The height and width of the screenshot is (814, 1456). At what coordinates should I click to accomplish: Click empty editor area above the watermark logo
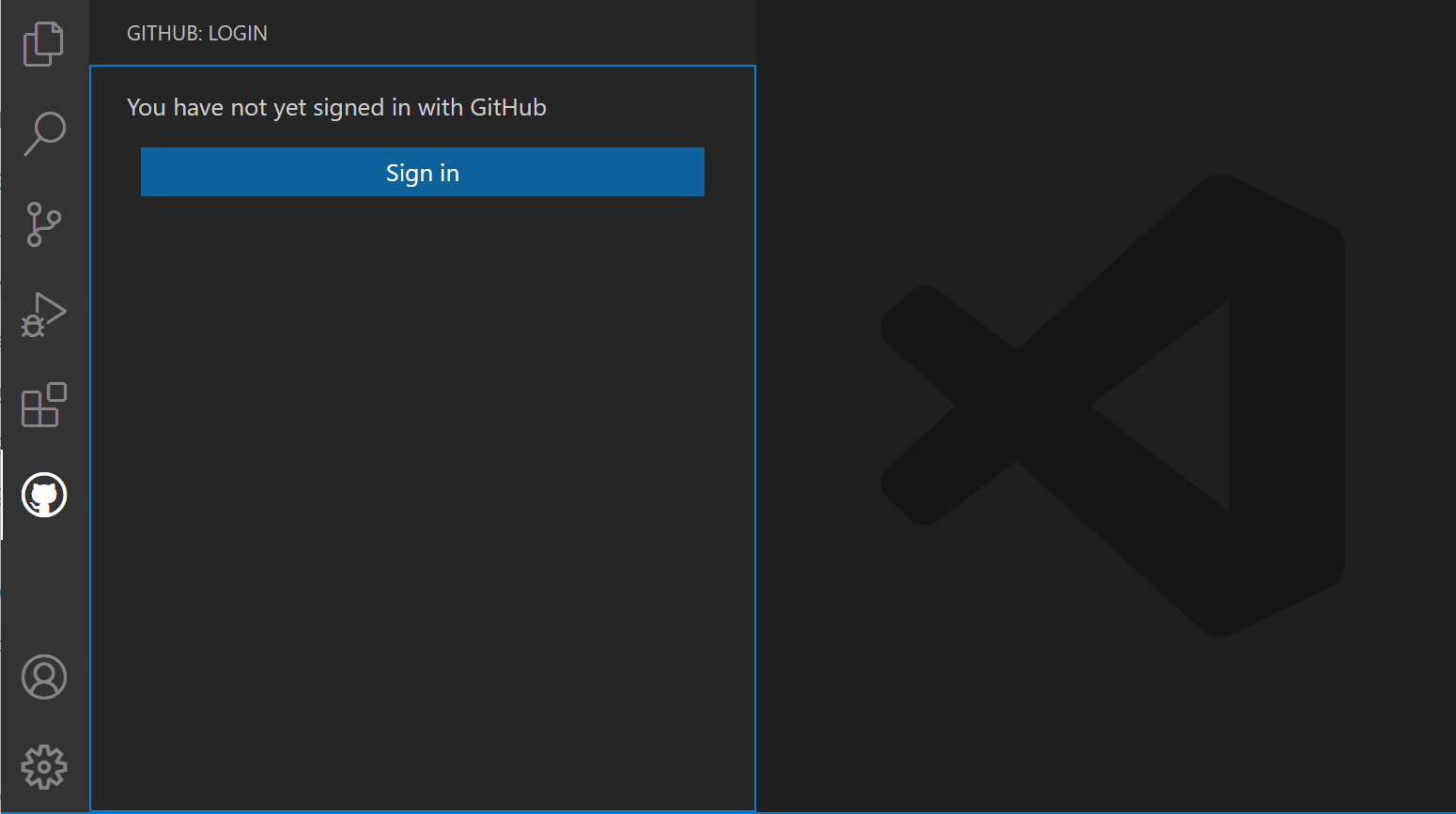(x=1108, y=84)
